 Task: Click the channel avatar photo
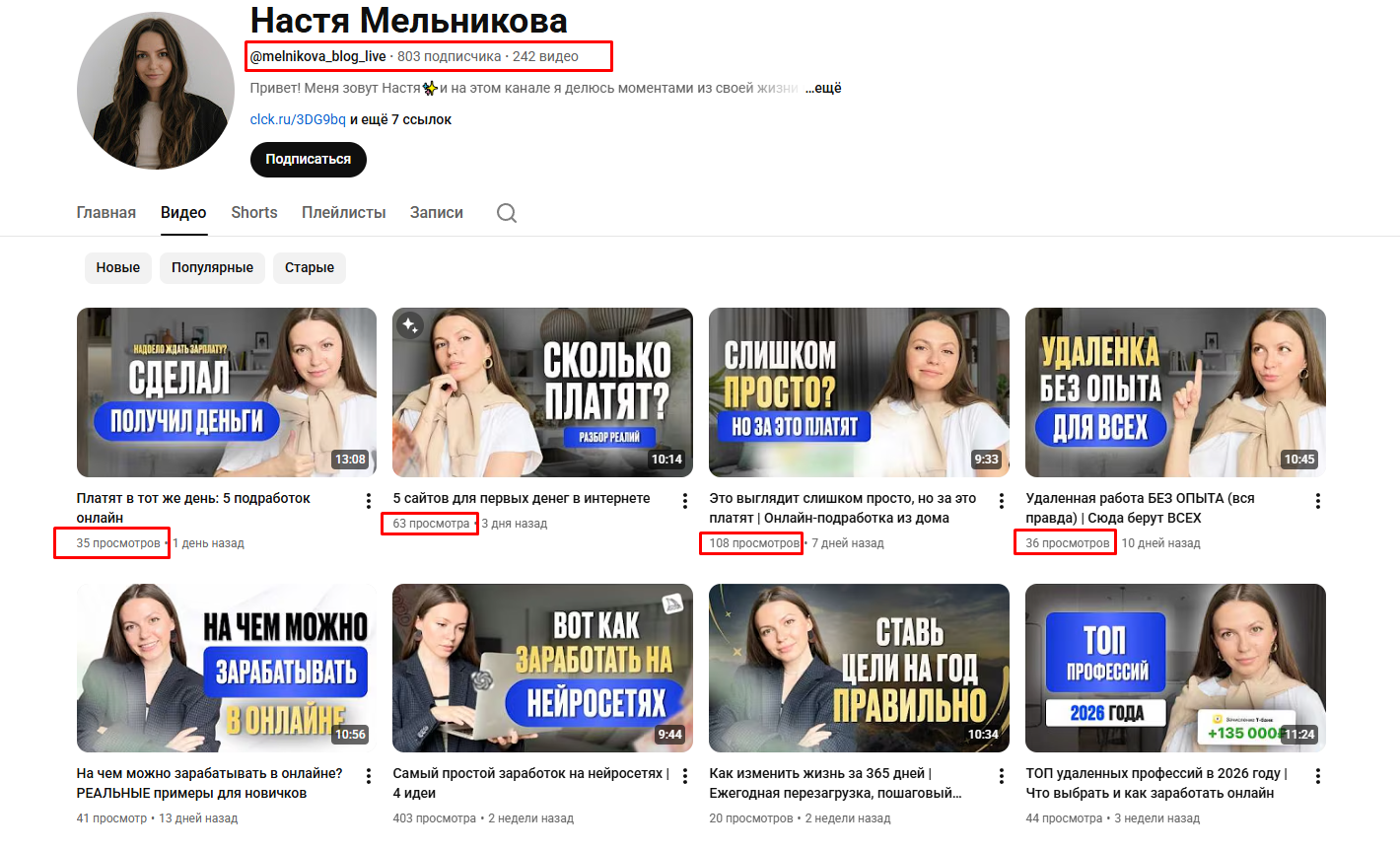pos(156,91)
